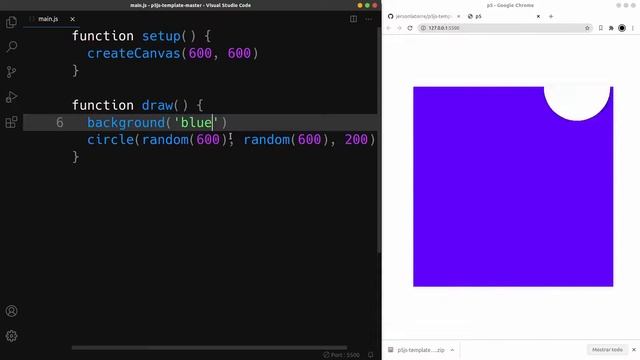Image resolution: width=640 pixels, height=360 pixels.
Task: Open the Search view in VS Code
Action: point(11,47)
